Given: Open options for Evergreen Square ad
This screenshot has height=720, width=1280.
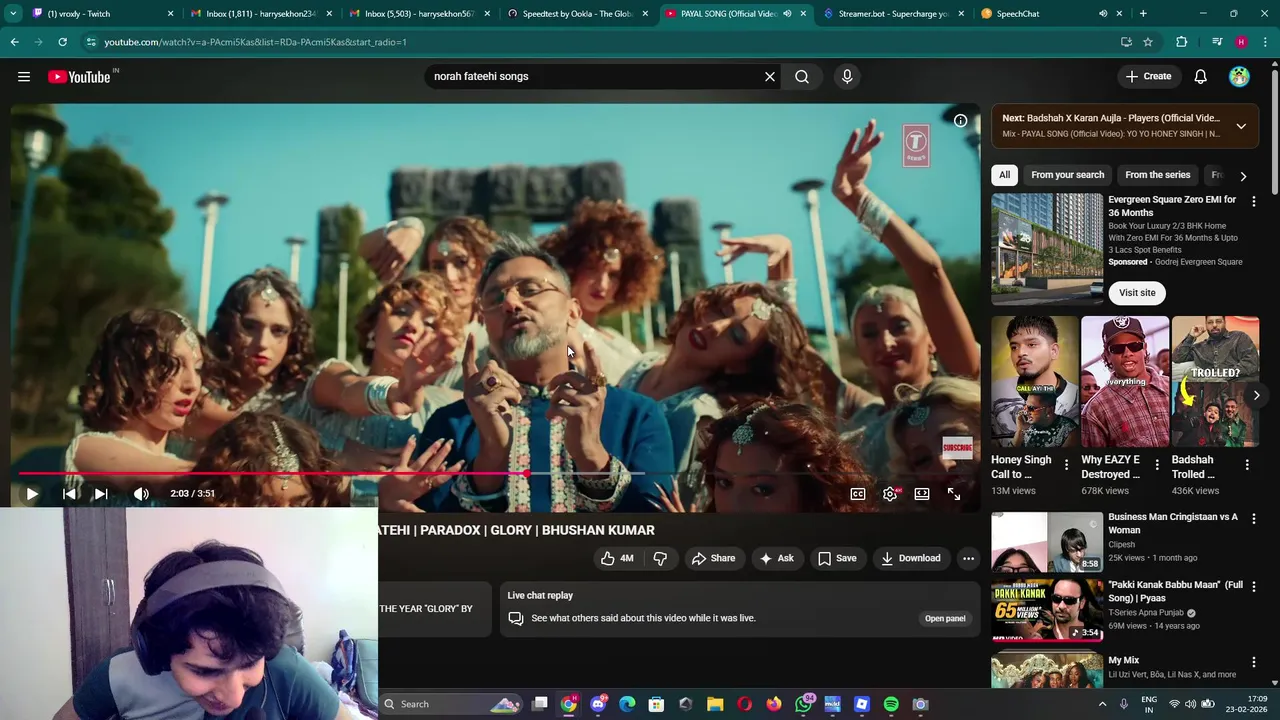Looking at the screenshot, I should [x=1253, y=201].
